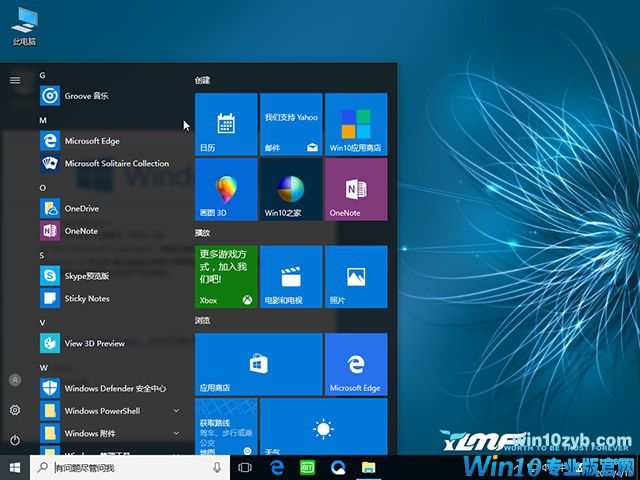This screenshot has height=480, width=640.
Task: Select Sticky Notes from the app list
Action: coord(87,298)
